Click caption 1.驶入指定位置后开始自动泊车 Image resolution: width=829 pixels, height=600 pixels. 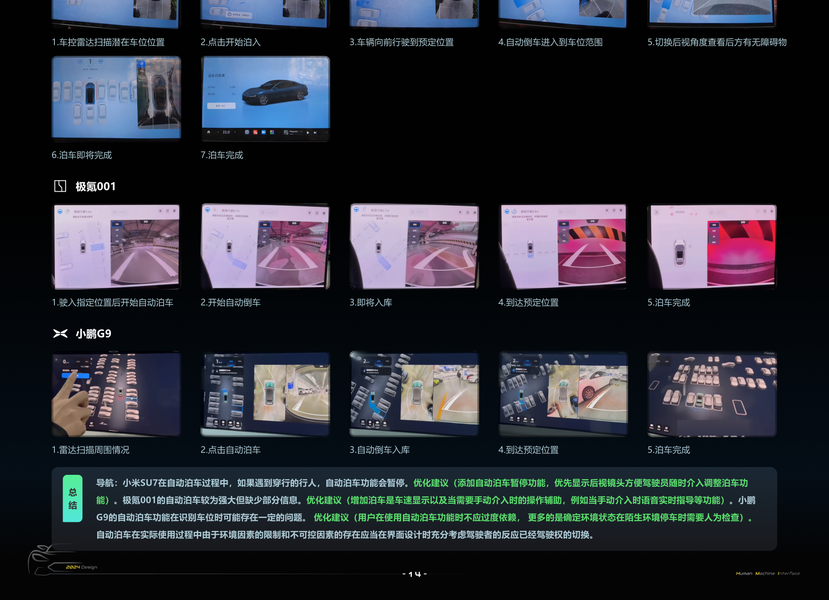tap(112, 302)
